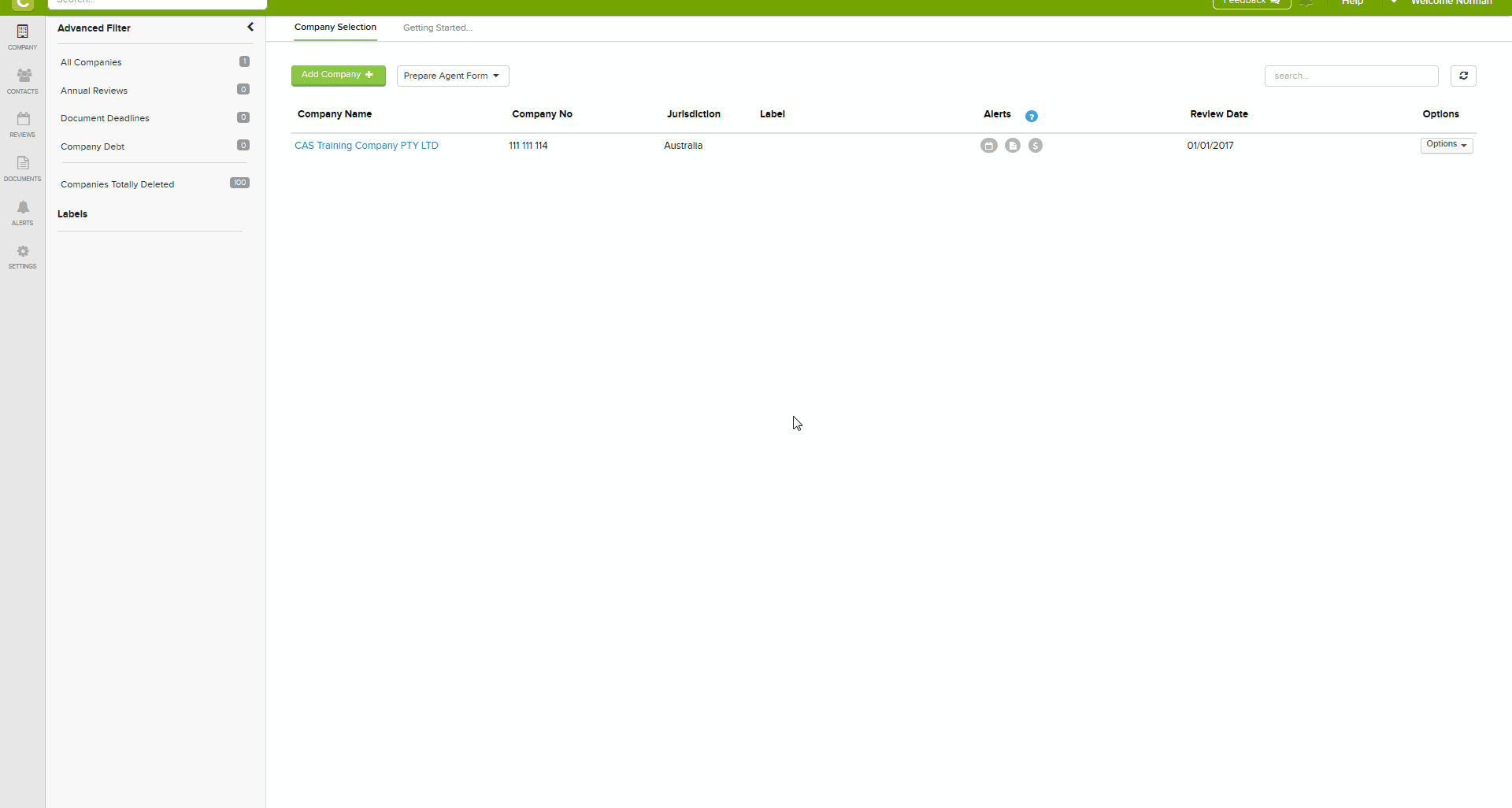Click the refresh icon beside search
The image size is (1512, 808).
pyautogui.click(x=1463, y=76)
